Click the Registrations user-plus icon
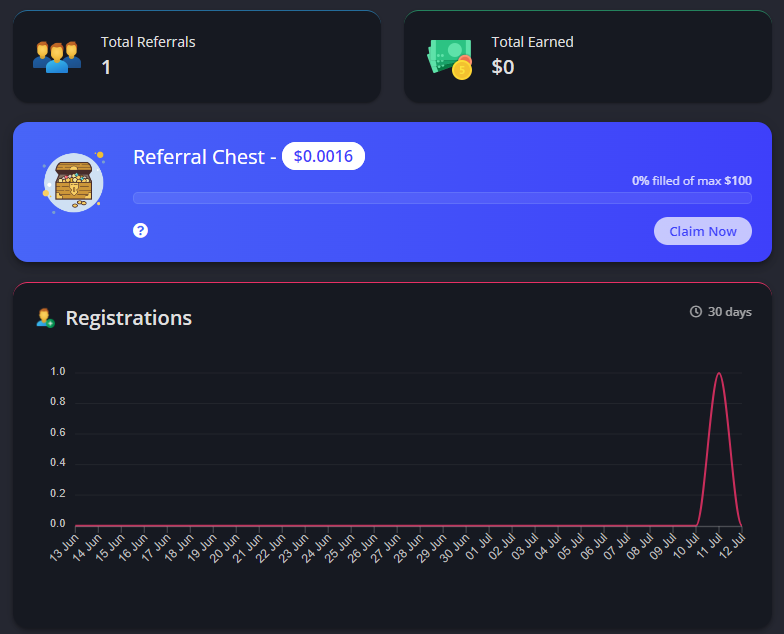 tap(45, 318)
